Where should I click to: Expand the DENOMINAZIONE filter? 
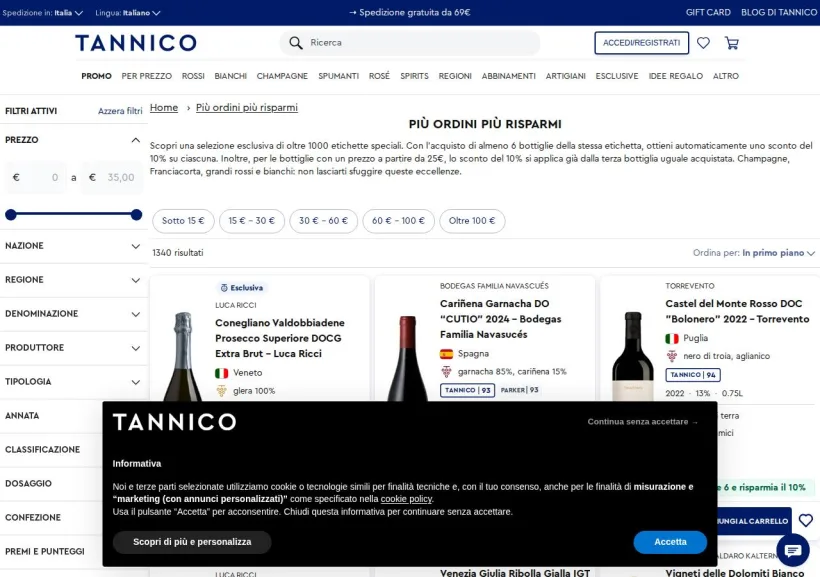[73, 314]
